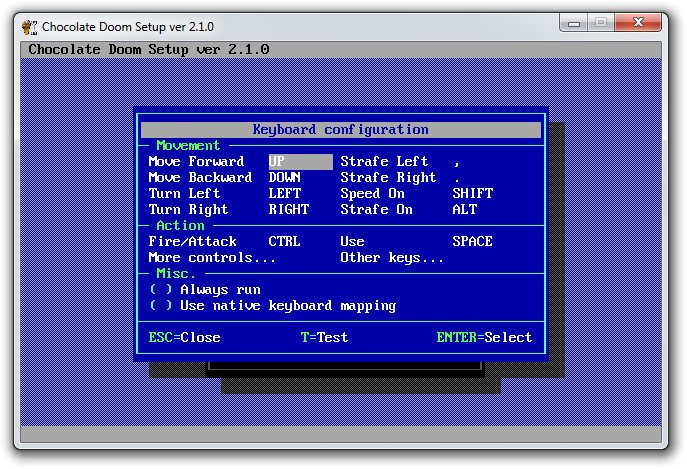This screenshot has height=469, width=687.
Task: Open the Other keys submenu
Action: 392,258
